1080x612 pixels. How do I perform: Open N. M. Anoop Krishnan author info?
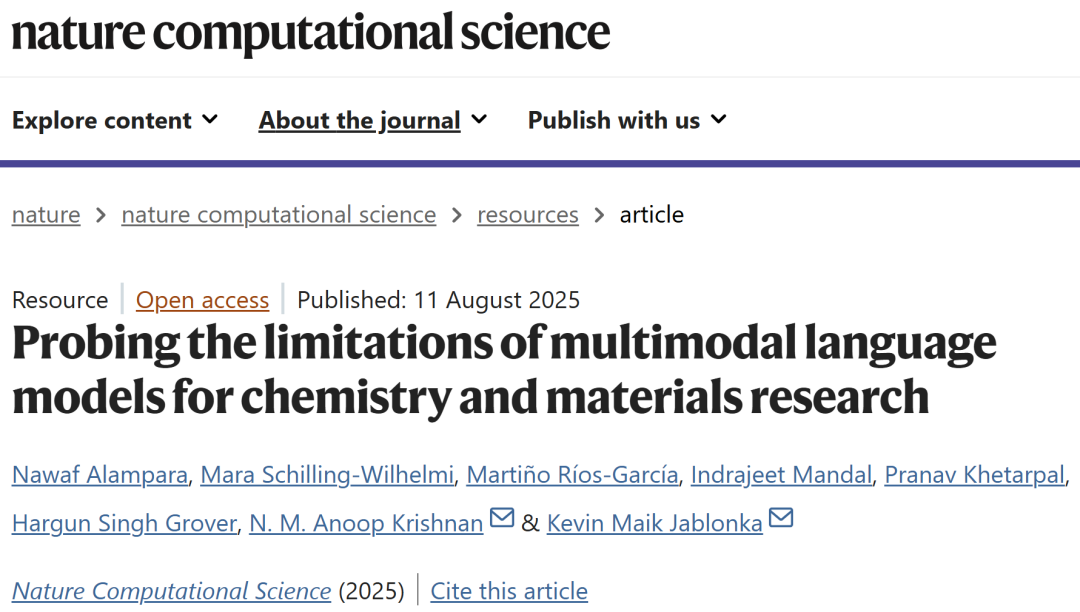click(366, 523)
